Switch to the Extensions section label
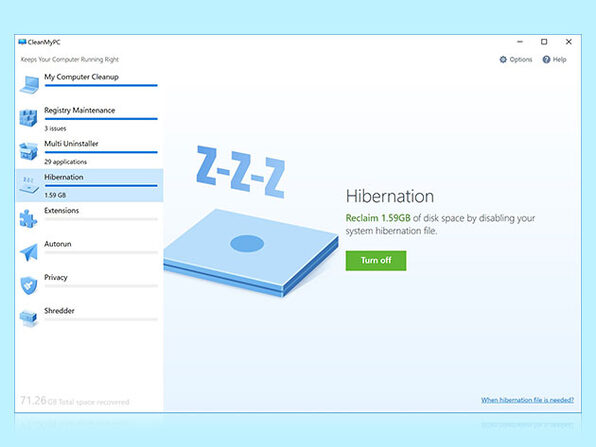596x447 pixels. (x=62, y=211)
